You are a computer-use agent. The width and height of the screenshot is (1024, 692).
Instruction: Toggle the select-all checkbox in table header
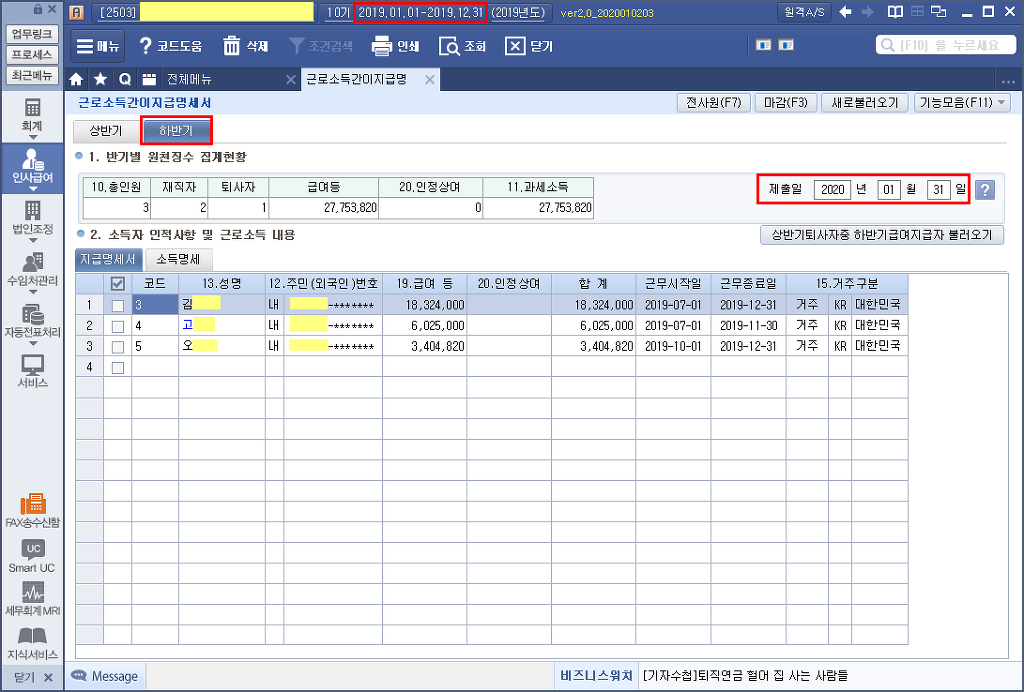coord(118,284)
